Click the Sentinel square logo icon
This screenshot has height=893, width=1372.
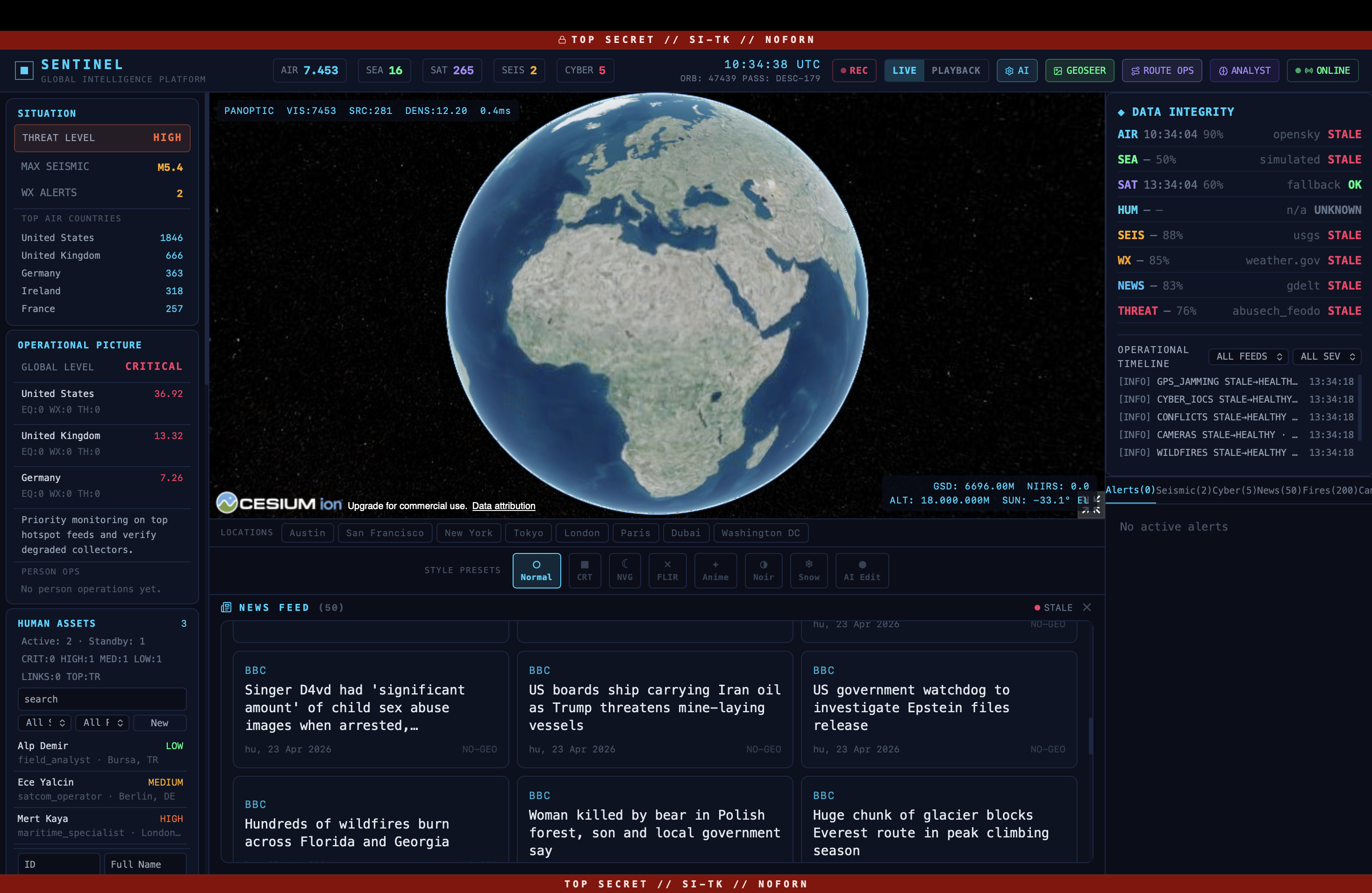click(x=24, y=70)
